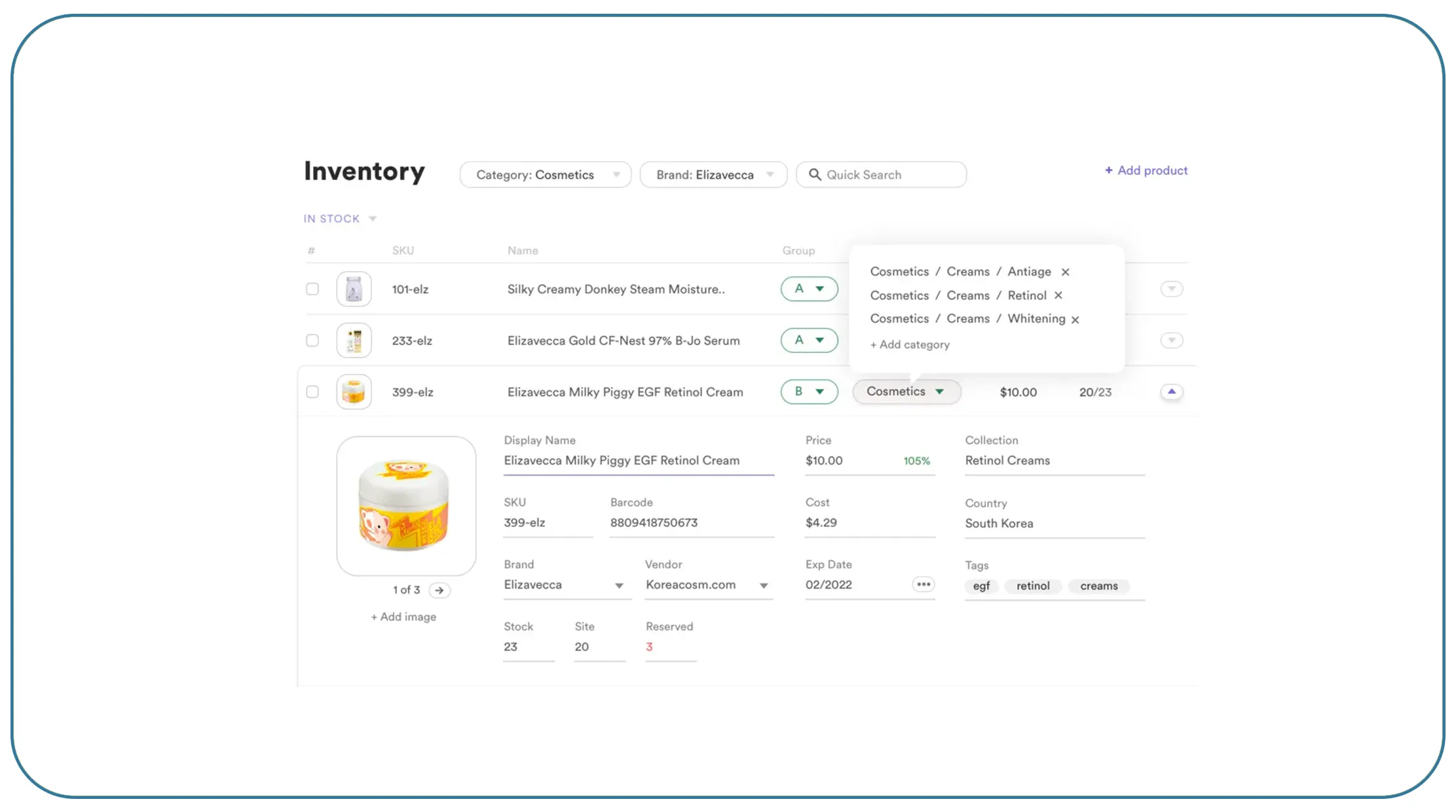The image size is (1456, 812).
Task: Select the 399-elz row checkbox
Action: (312, 392)
